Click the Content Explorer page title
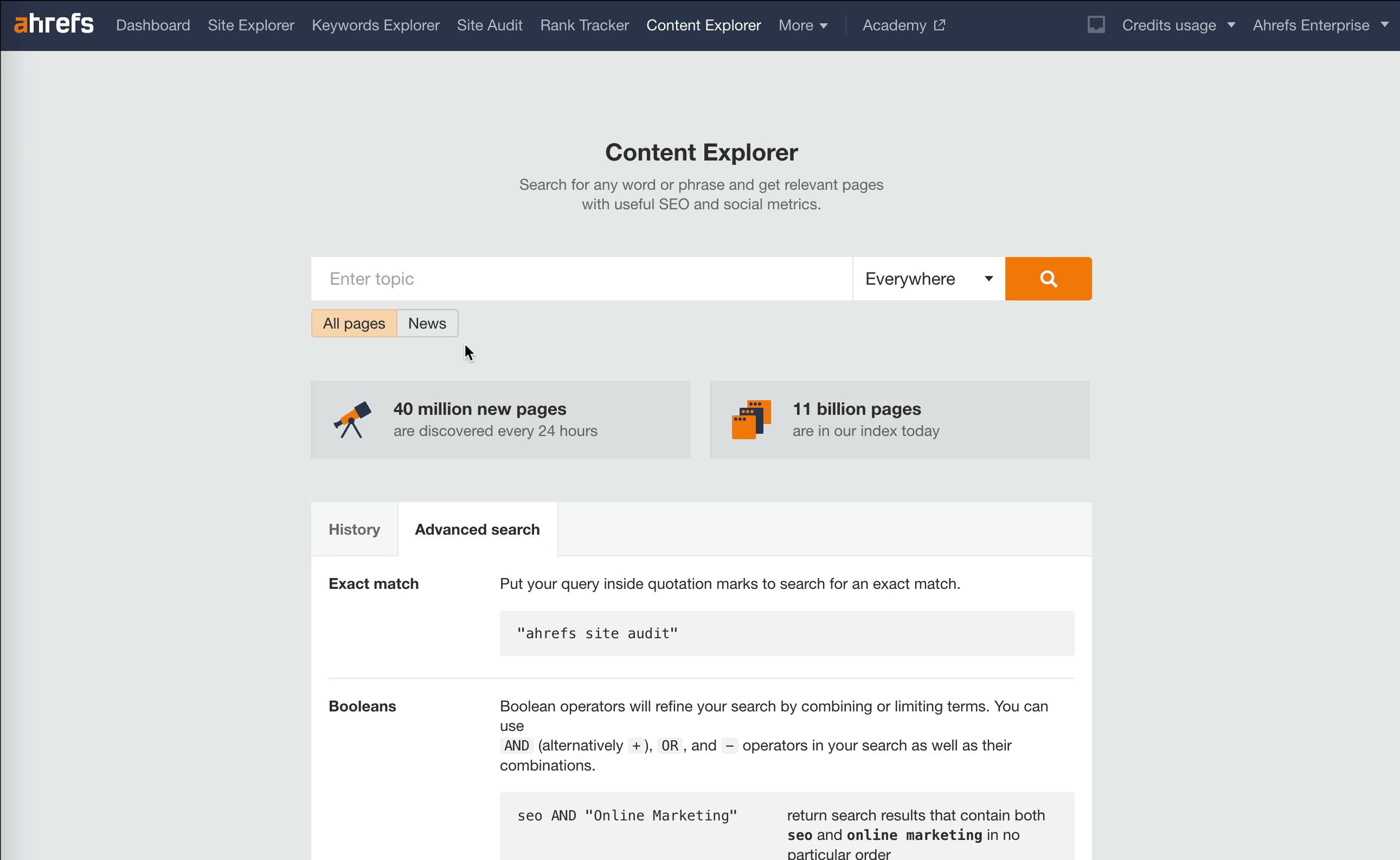 [701, 152]
